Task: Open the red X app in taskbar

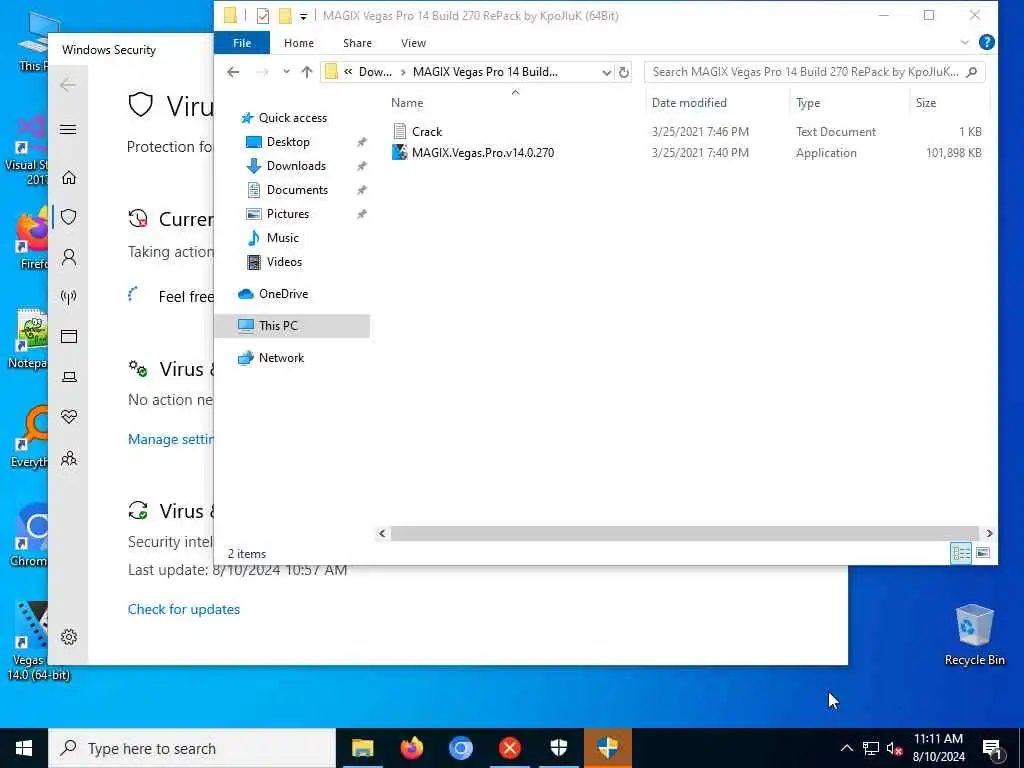Action: 510,748
